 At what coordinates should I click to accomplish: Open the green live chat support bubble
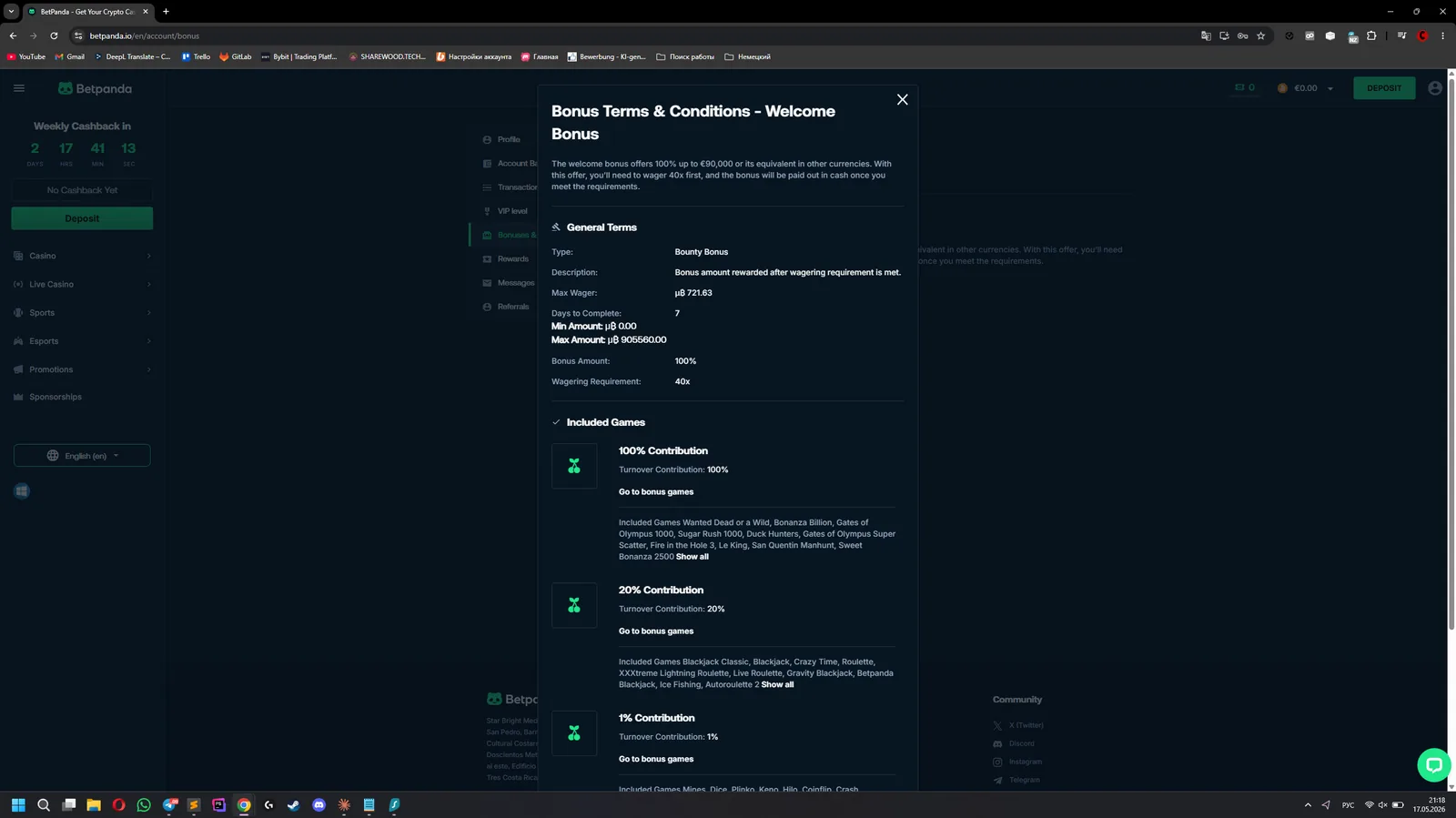tap(1433, 764)
